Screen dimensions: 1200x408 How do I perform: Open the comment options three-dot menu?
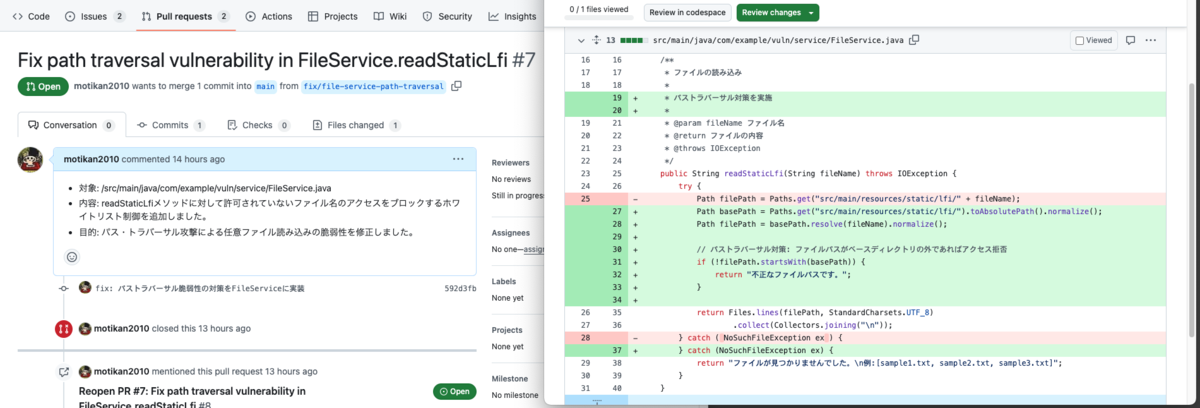pos(458,159)
